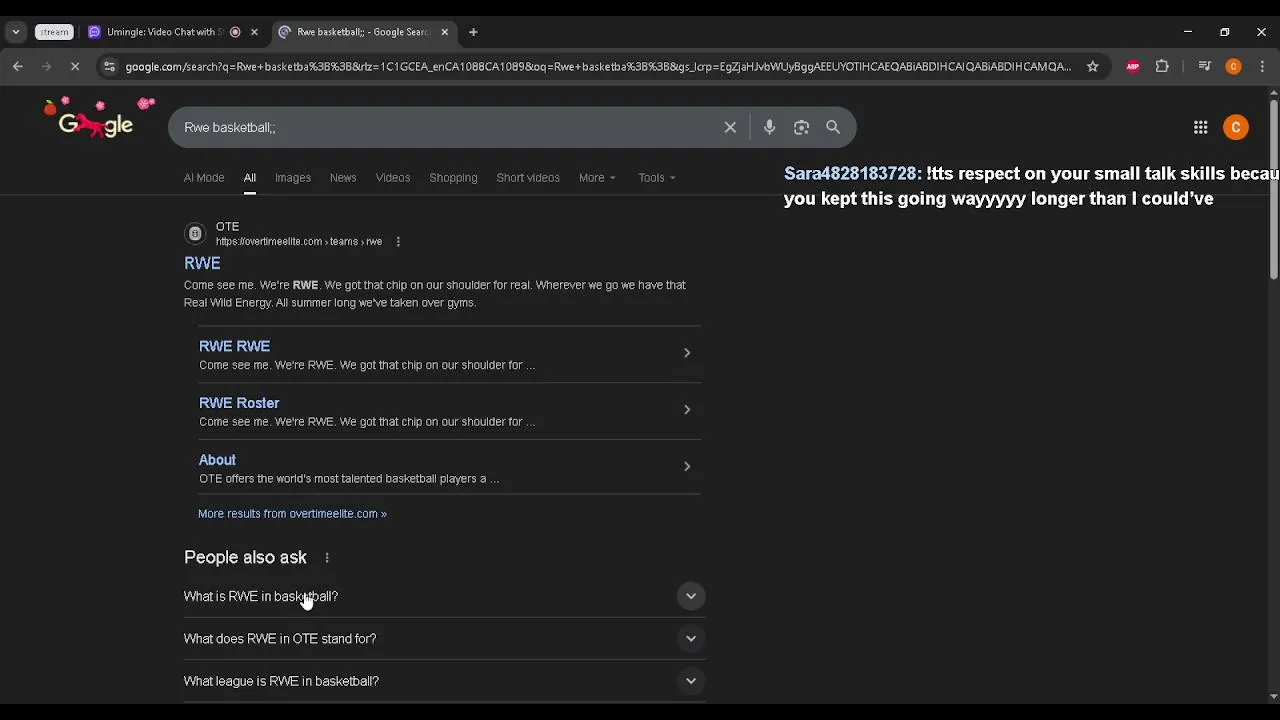Switch to News results
1280x720 pixels.
343,178
